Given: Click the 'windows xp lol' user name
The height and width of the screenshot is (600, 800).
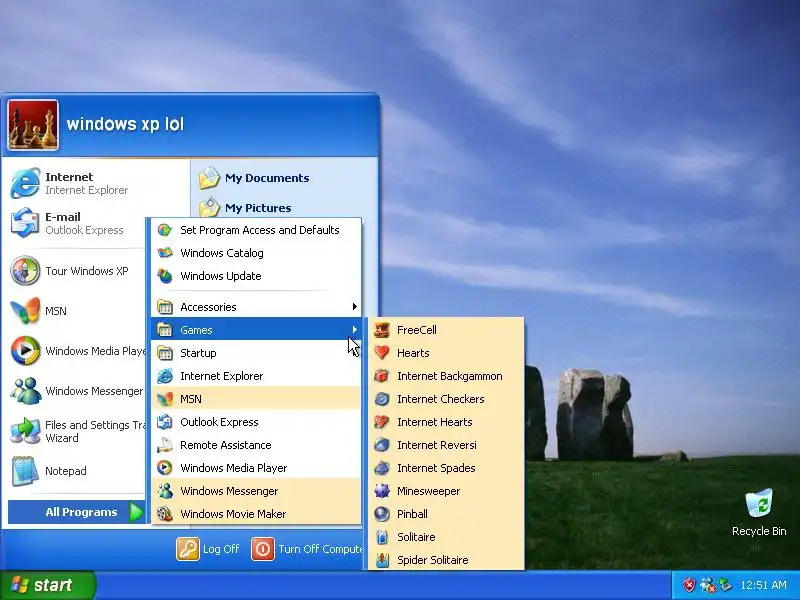Looking at the screenshot, I should click(x=125, y=124).
